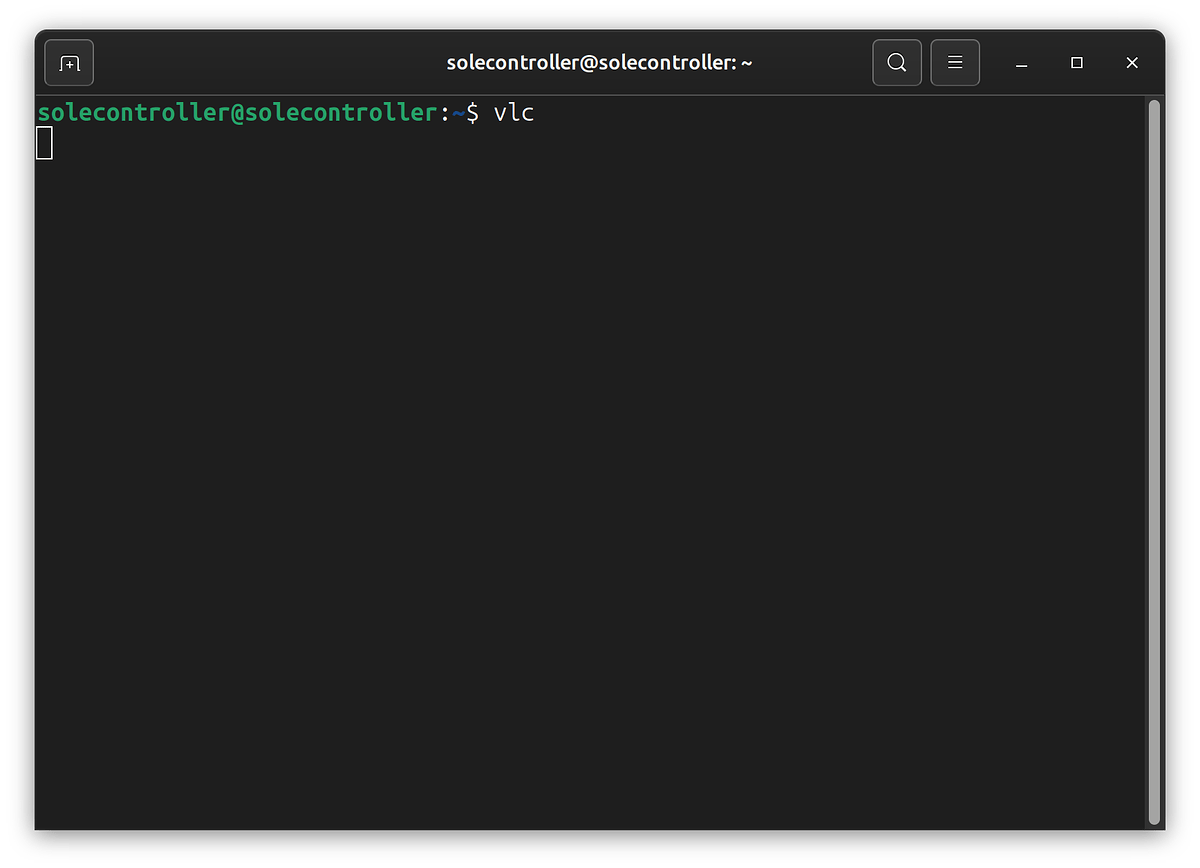
Task: Click the window title text in header bar
Action: click(x=599, y=63)
